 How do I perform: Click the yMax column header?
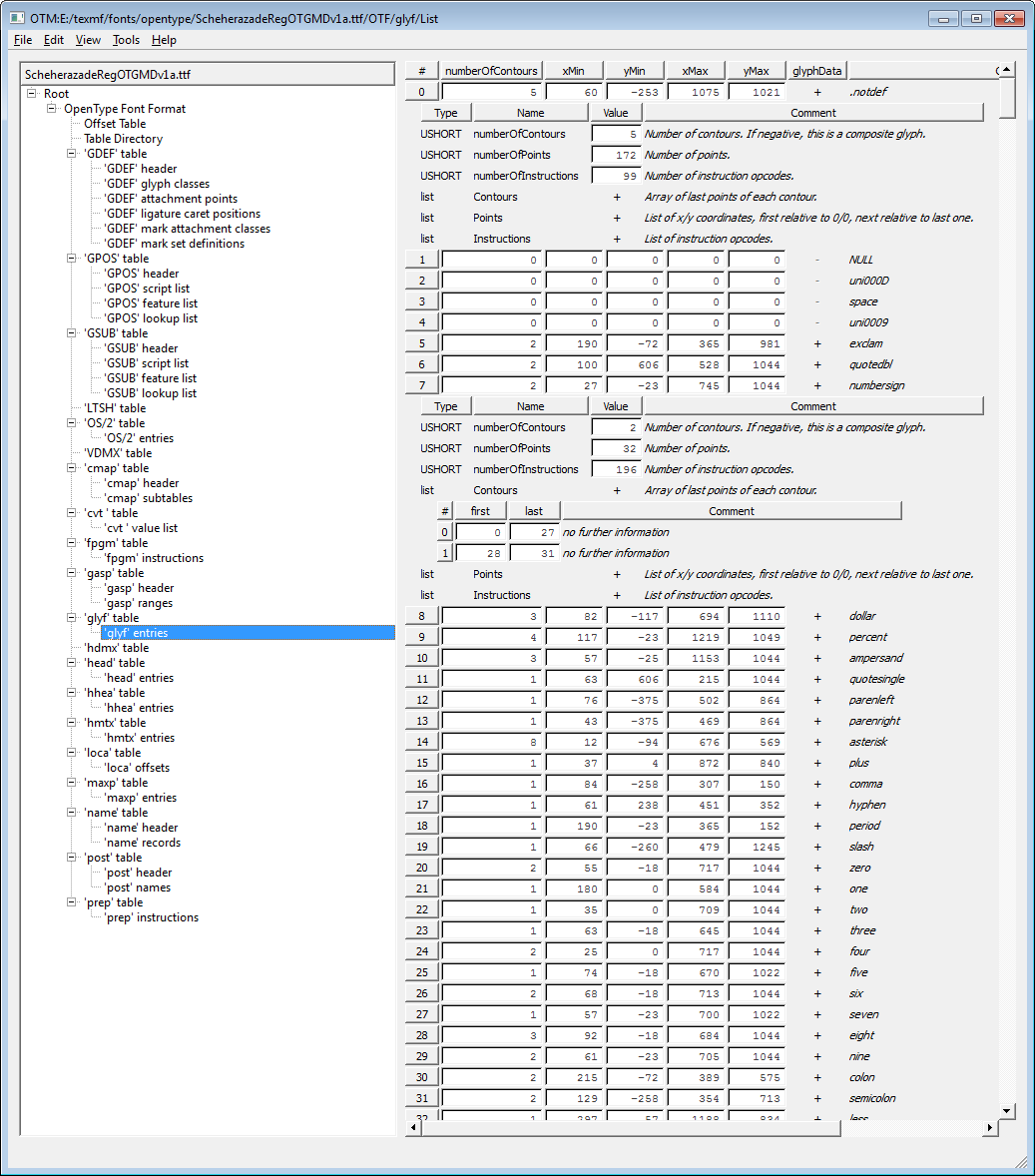[x=756, y=71]
